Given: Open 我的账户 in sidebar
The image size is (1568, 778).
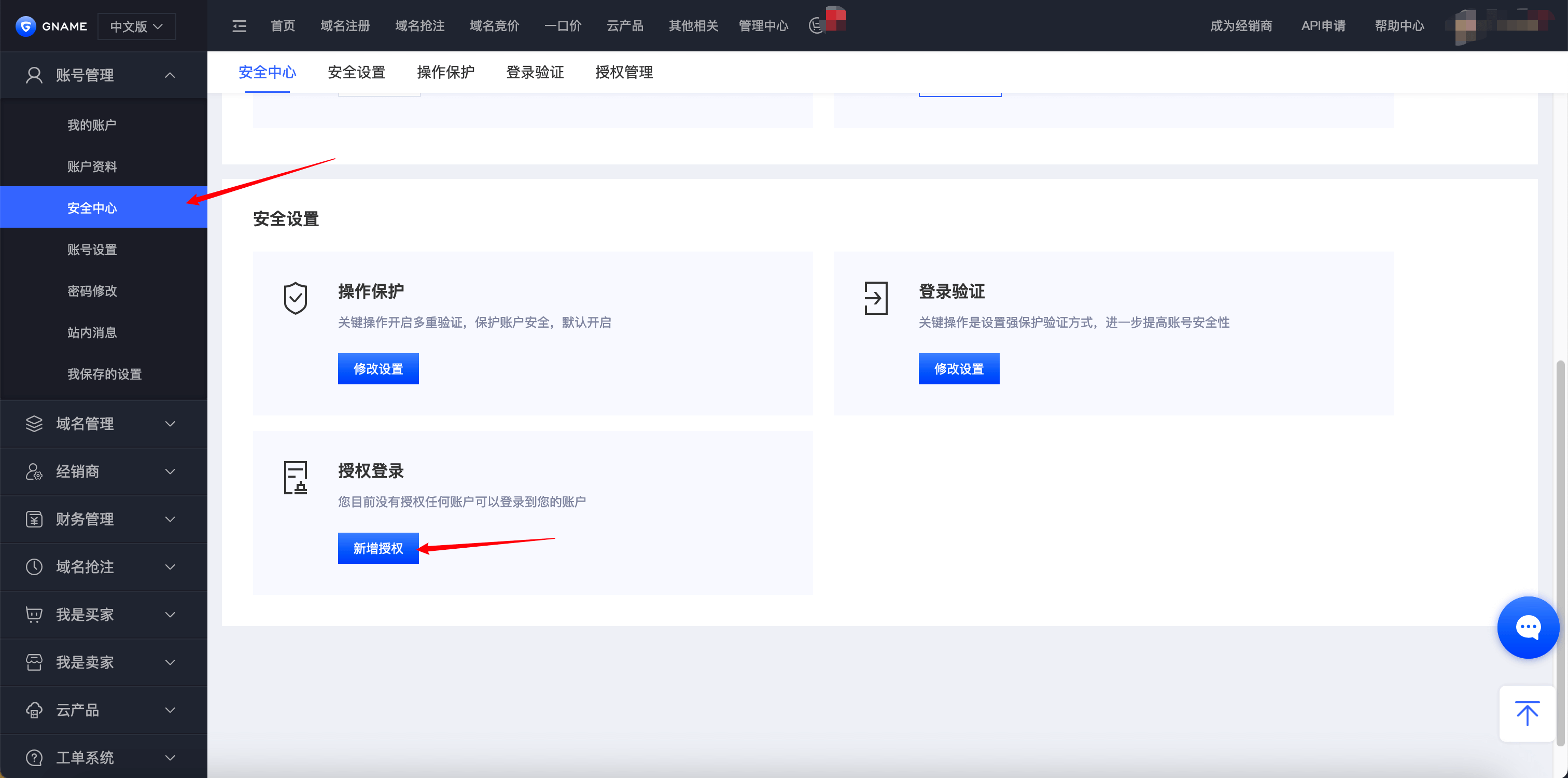Looking at the screenshot, I should (92, 125).
